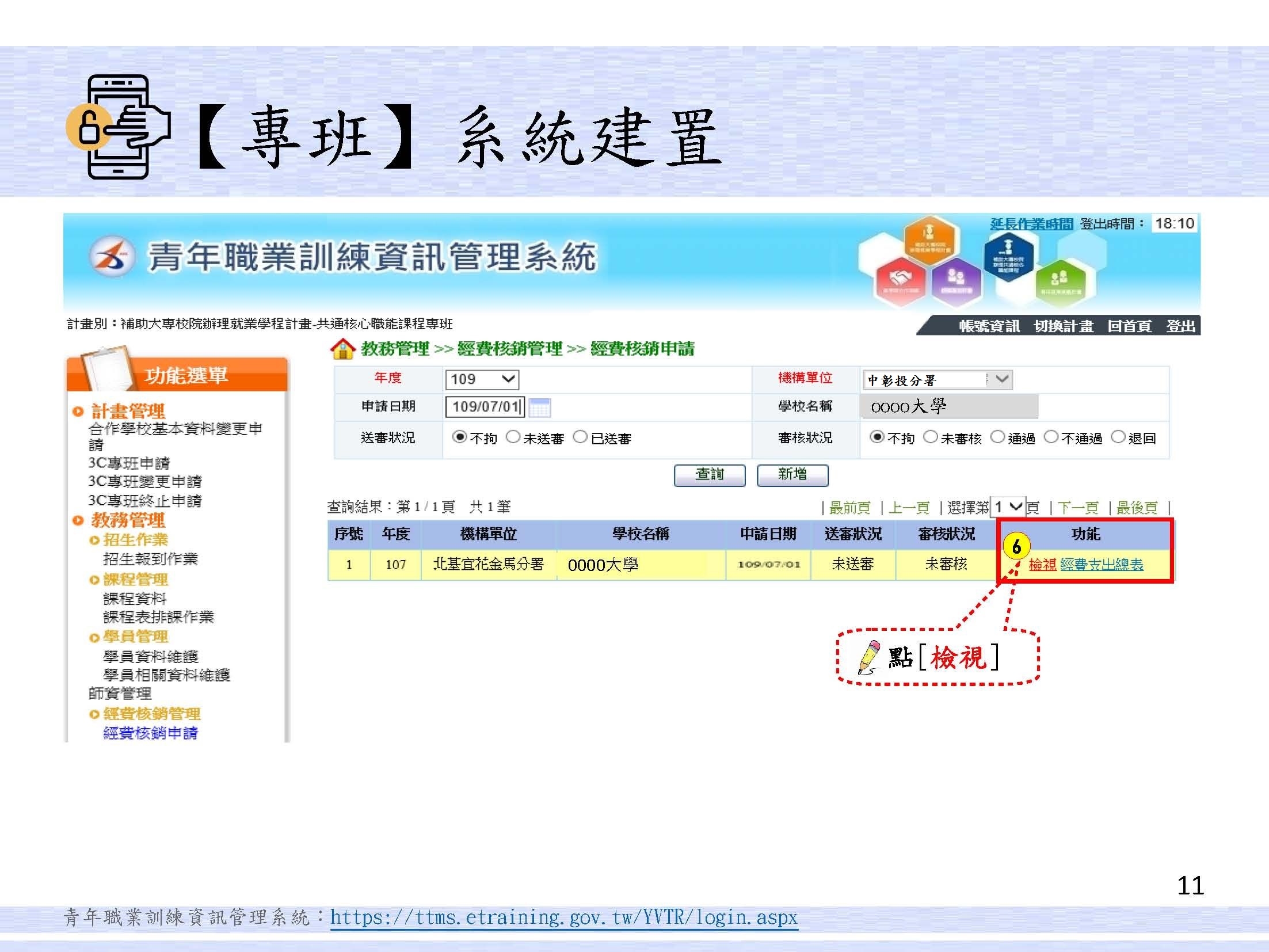Click the dark blue hexagon icon

(x=1008, y=256)
